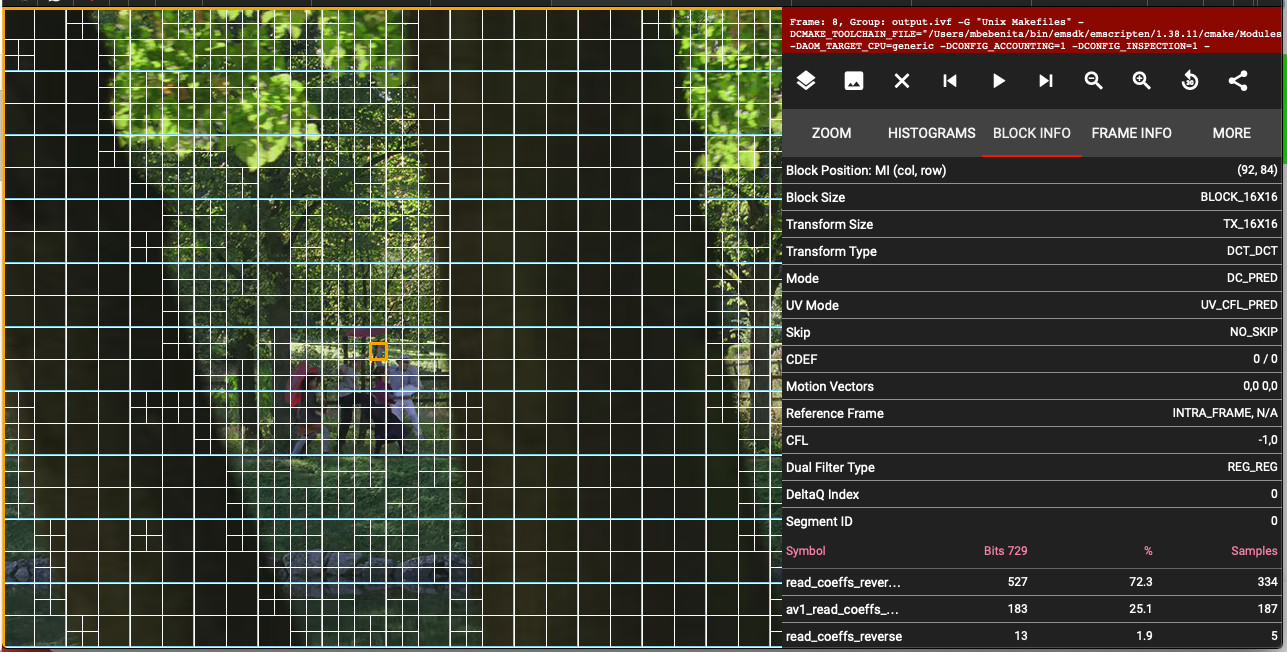Click the Symbol column header
The image size is (1287, 652).
(x=806, y=551)
